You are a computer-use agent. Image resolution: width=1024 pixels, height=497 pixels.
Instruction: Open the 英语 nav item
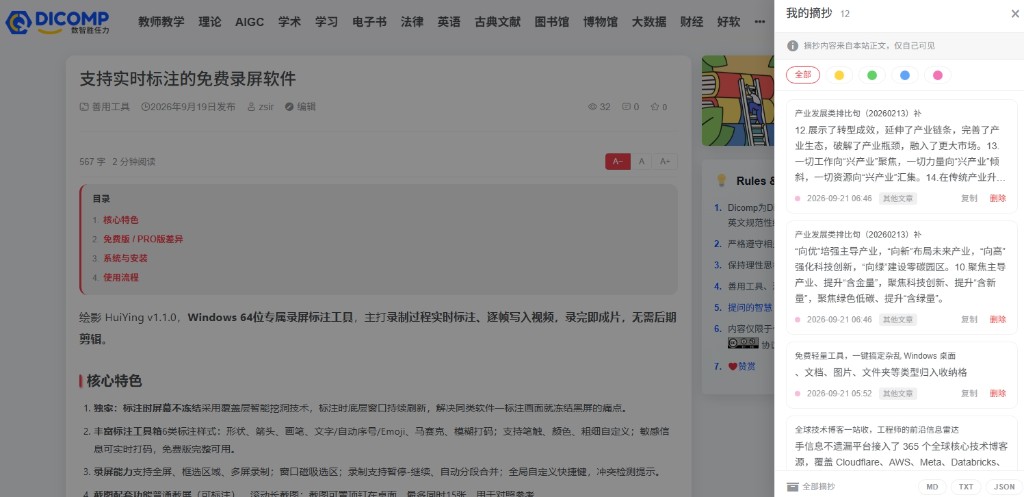[449, 22]
